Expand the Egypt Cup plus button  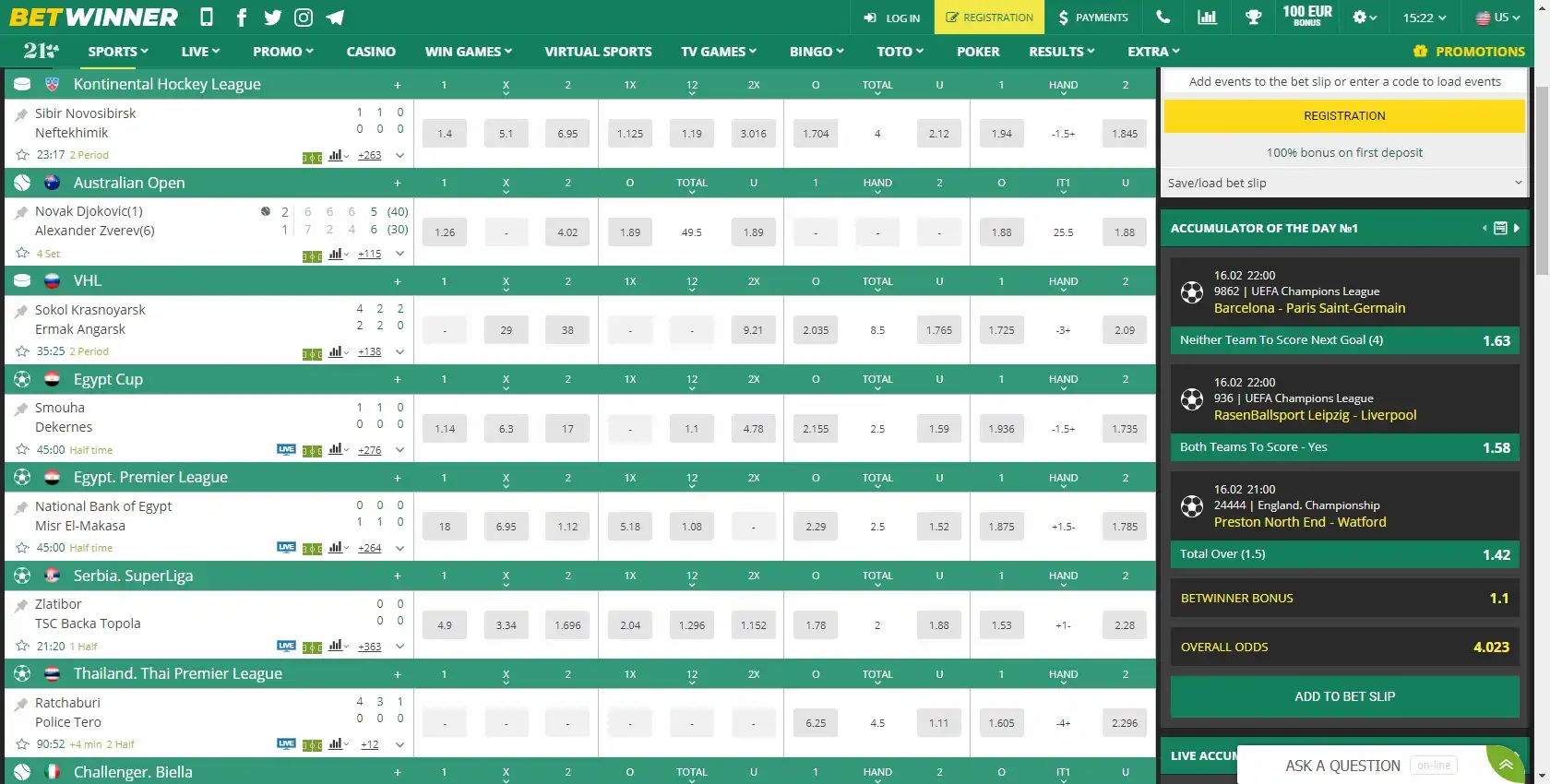(398, 379)
